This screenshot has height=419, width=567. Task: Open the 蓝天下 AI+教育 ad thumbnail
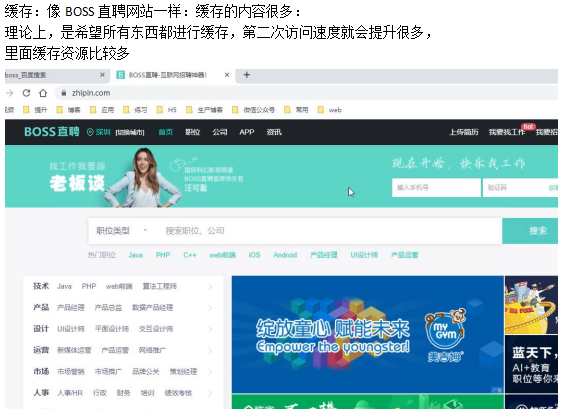[531, 364]
